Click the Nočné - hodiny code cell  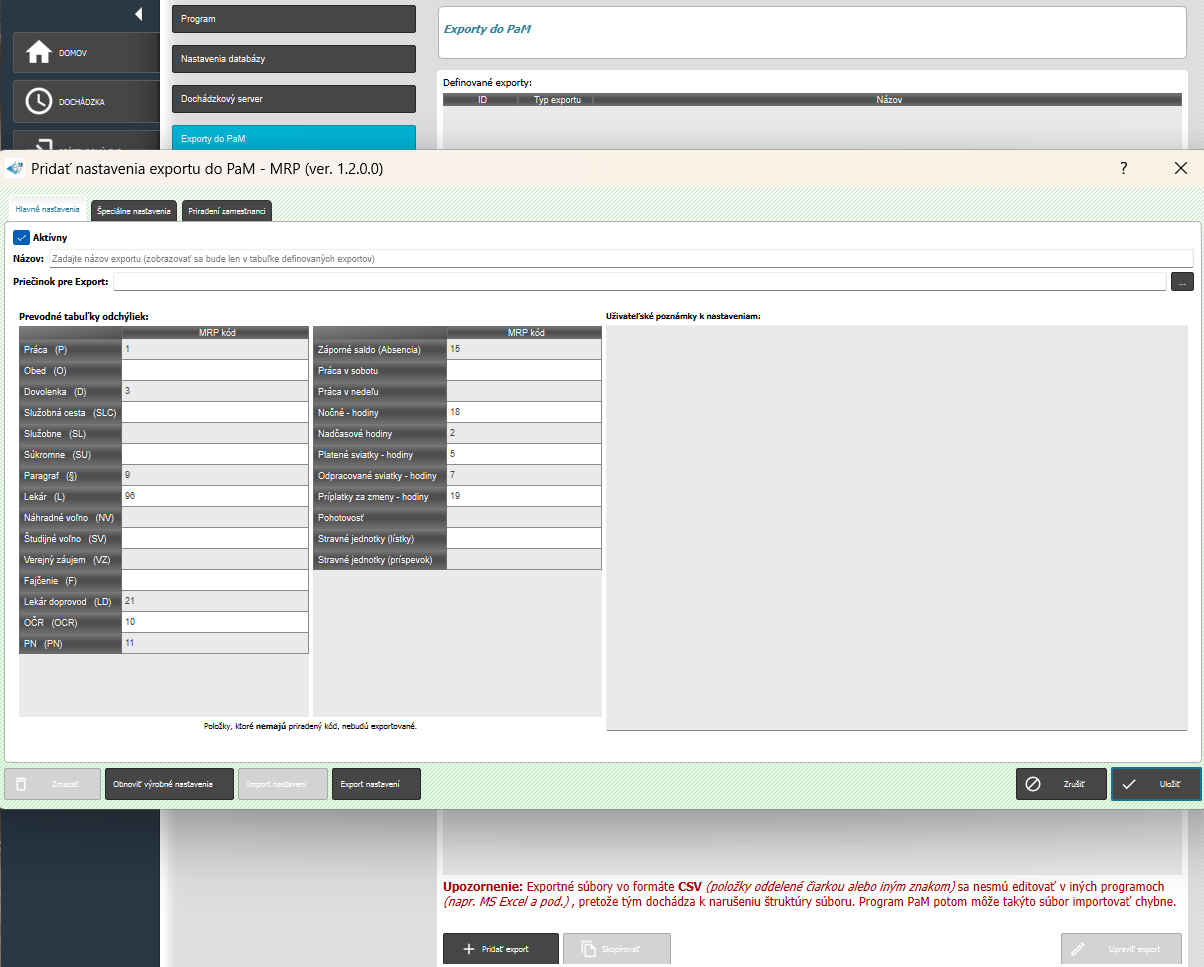pyautogui.click(x=523, y=412)
